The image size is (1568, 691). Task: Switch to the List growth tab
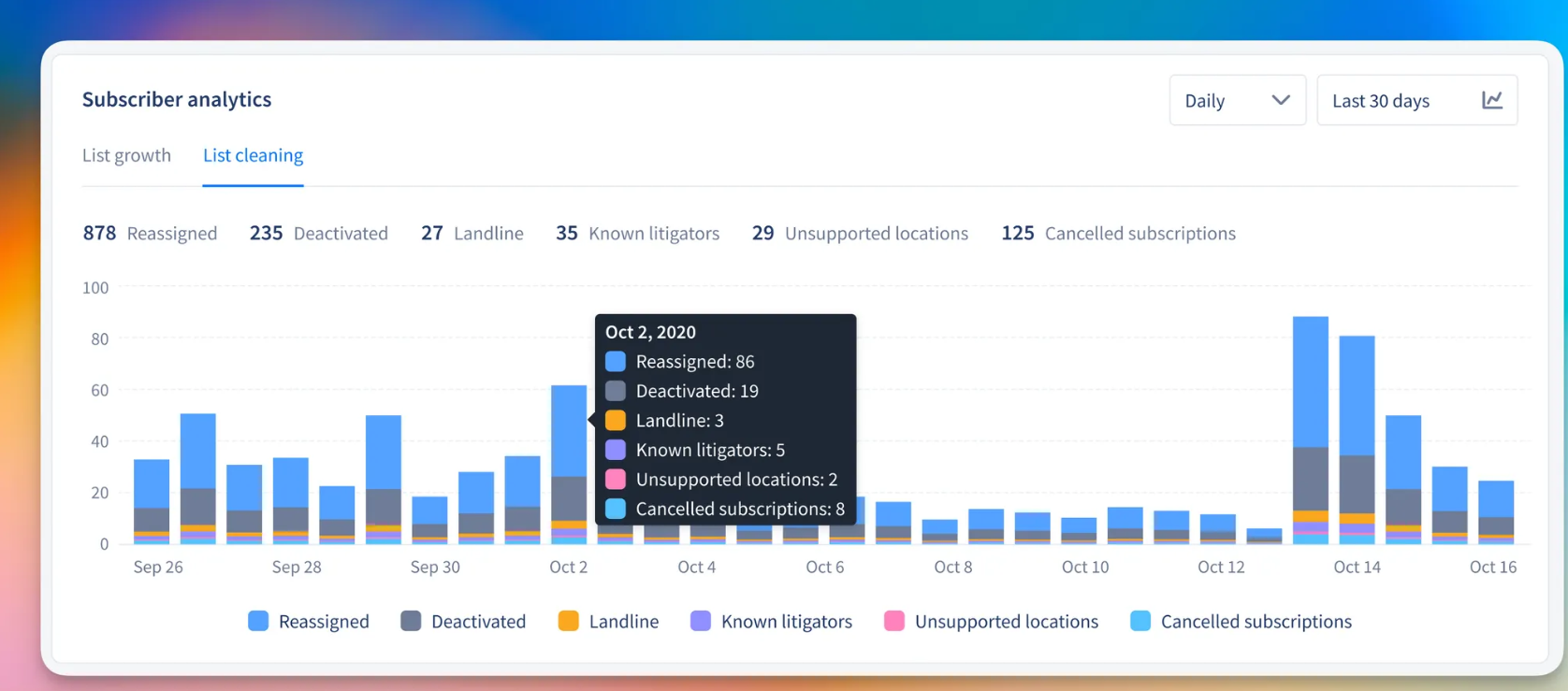pos(126,155)
